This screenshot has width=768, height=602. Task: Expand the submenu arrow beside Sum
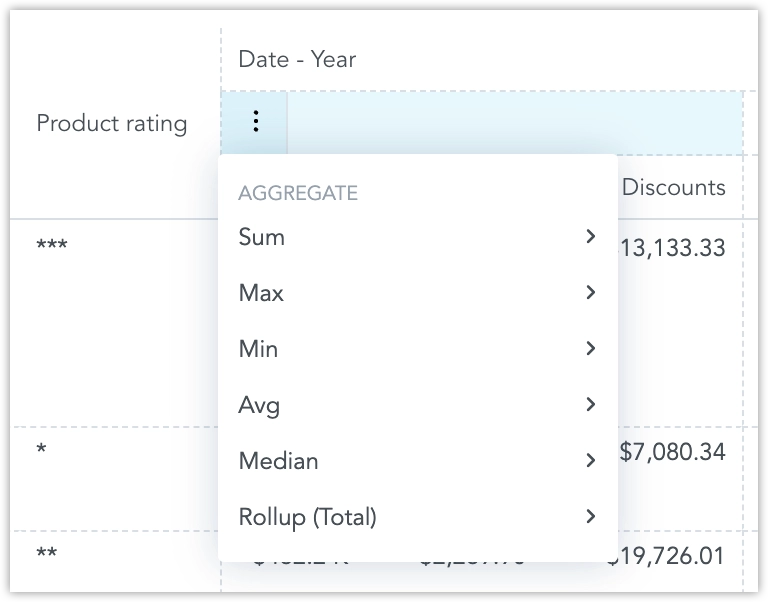tap(590, 237)
